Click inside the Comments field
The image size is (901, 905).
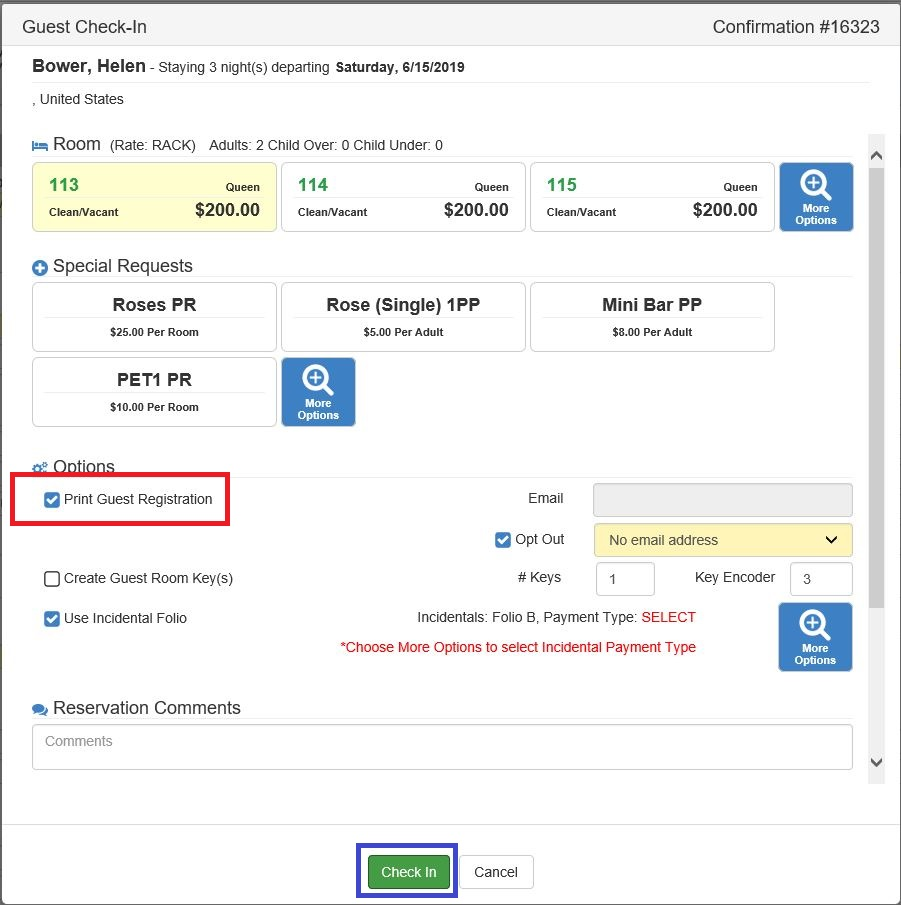click(x=442, y=746)
